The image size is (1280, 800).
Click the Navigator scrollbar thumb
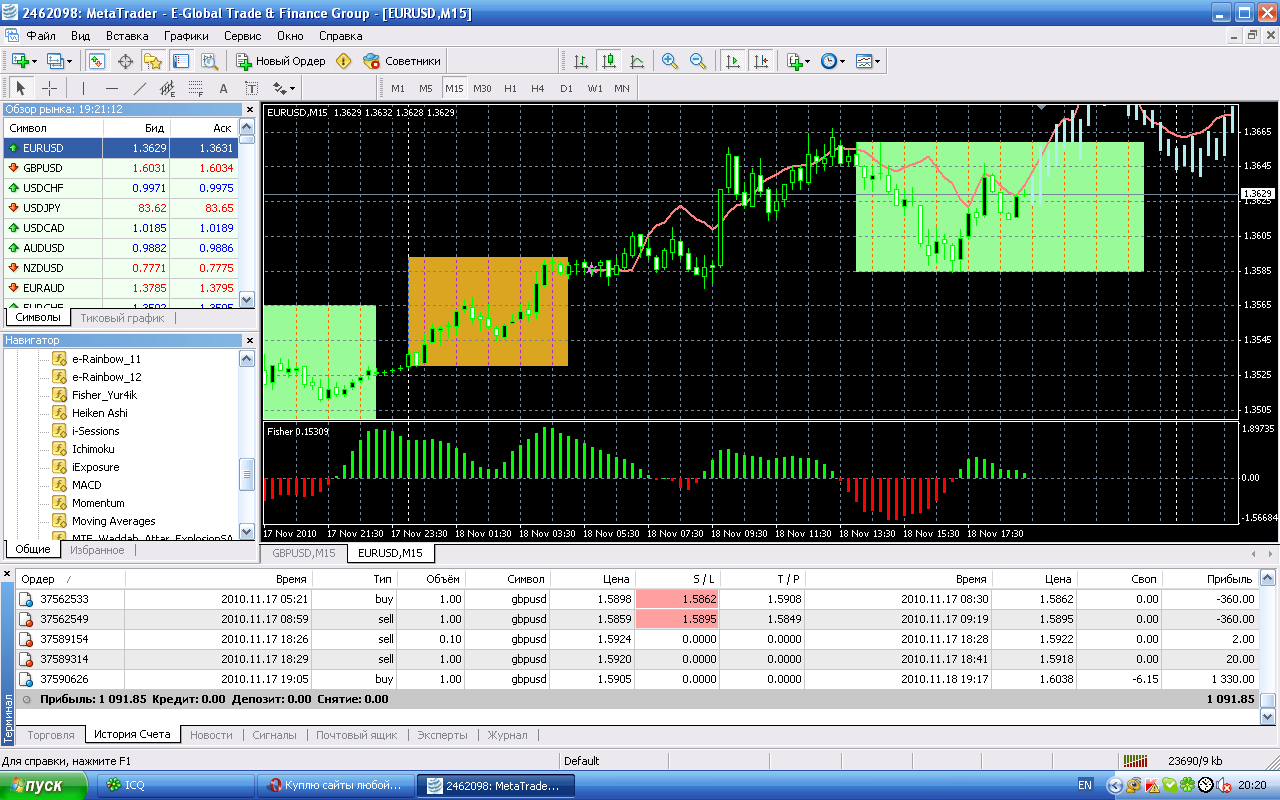click(247, 475)
